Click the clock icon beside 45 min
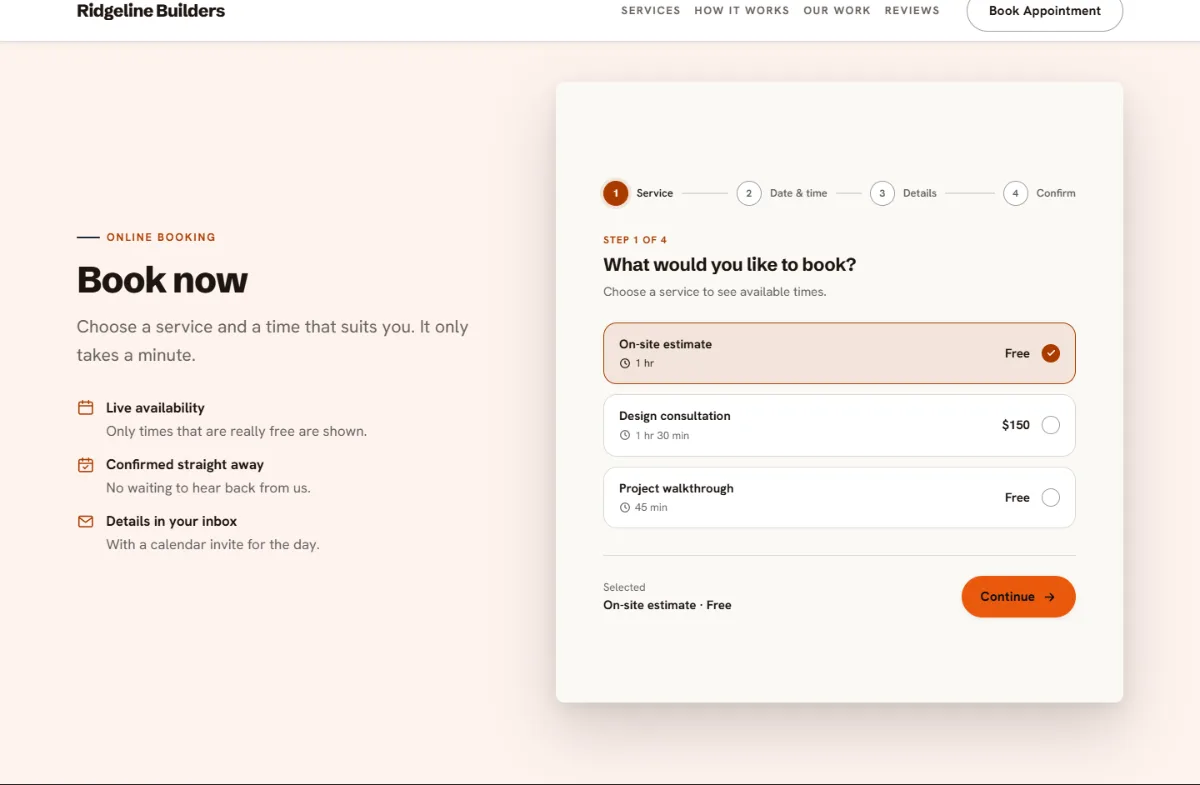This screenshot has width=1200, height=785. [x=625, y=508]
